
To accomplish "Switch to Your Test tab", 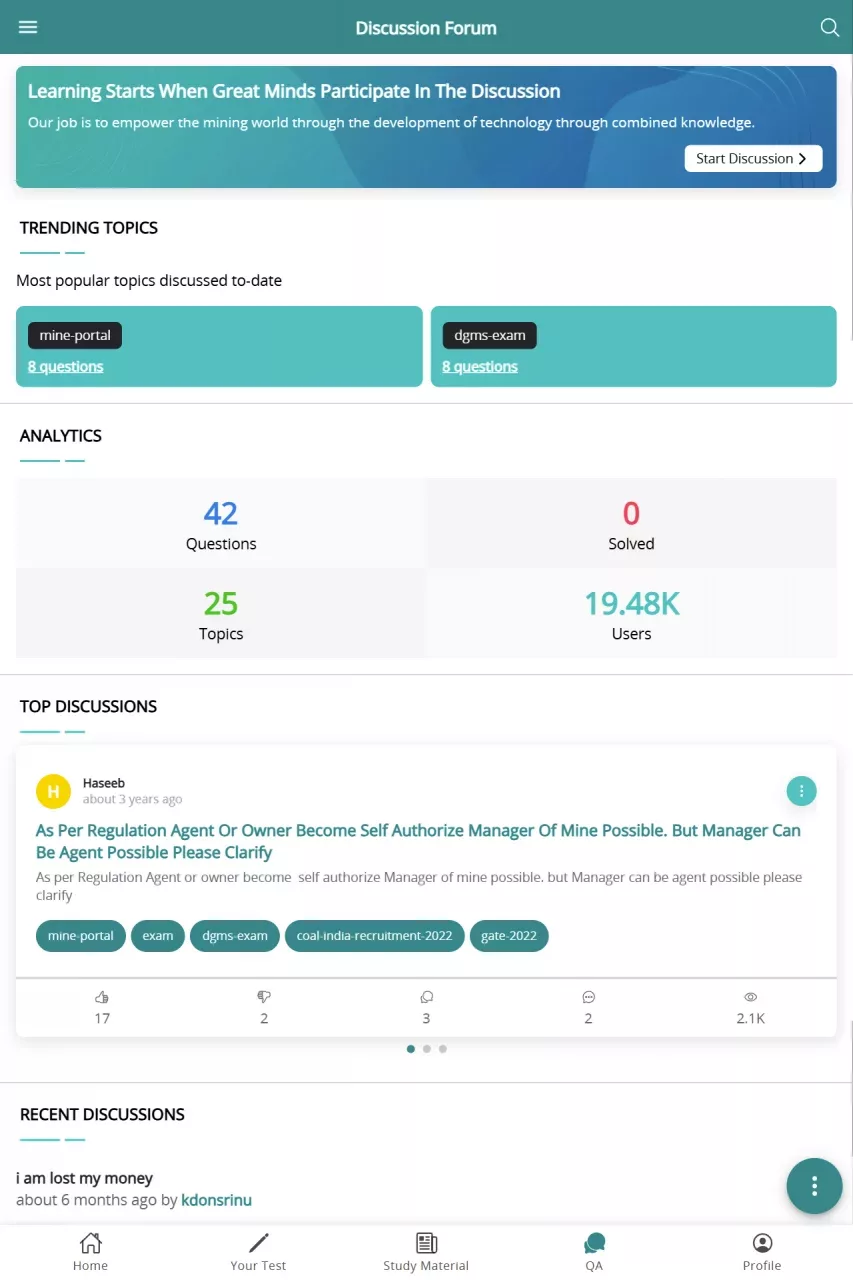I will click(258, 1251).
